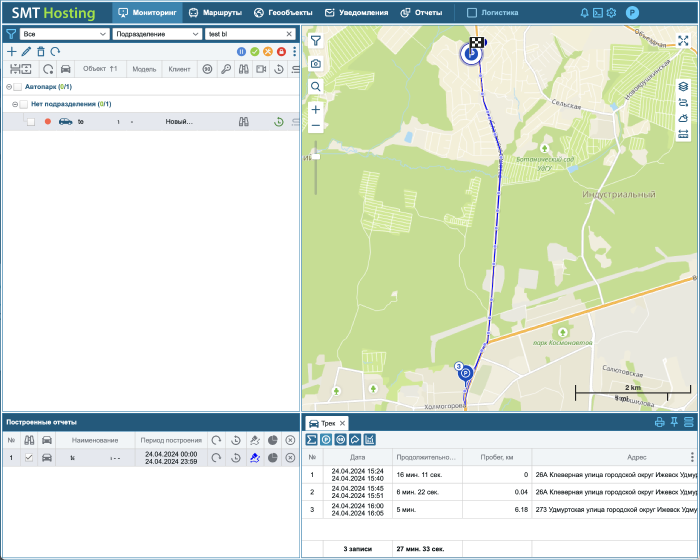
Task: Open the Все filter dropdown
Action: 65,34
